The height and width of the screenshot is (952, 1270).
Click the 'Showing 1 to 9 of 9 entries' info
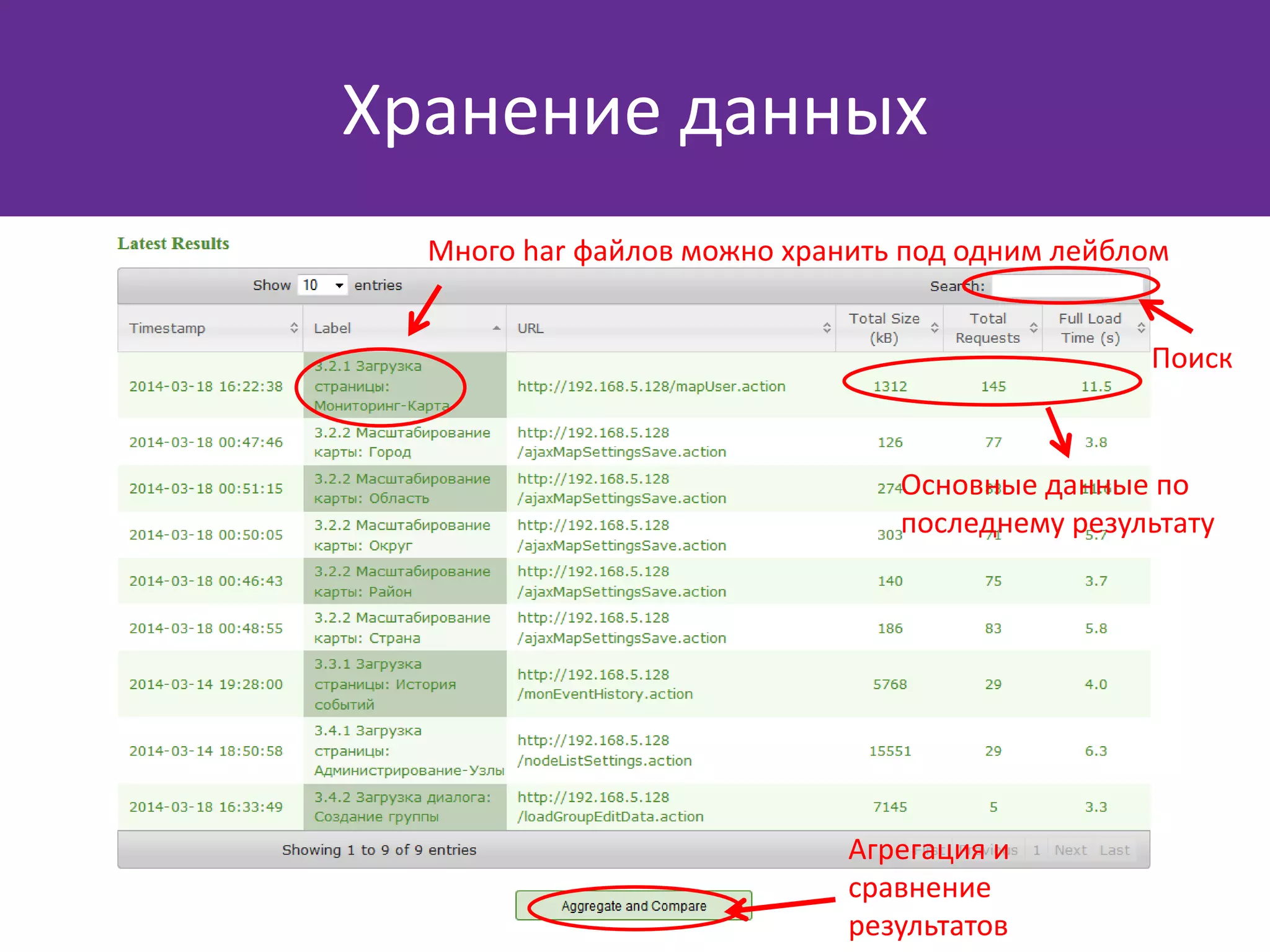[x=379, y=850]
